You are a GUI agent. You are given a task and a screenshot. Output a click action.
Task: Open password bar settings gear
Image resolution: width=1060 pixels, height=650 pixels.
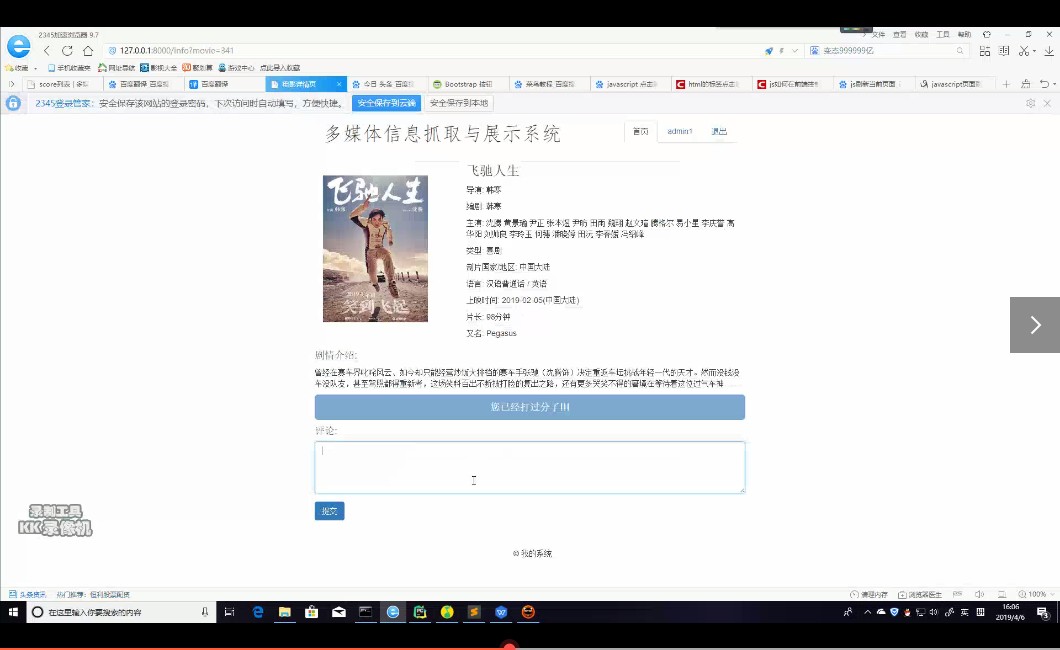pos(1030,103)
